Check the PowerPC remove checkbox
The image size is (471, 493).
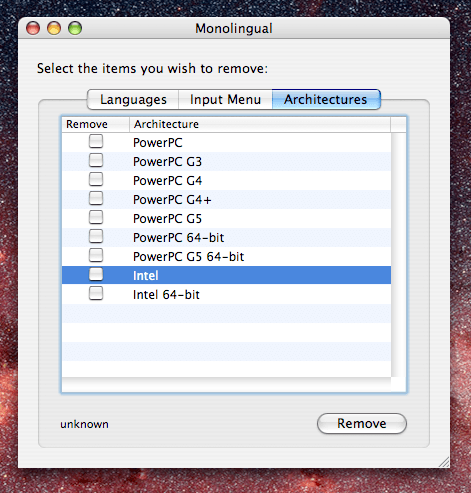tap(96, 141)
